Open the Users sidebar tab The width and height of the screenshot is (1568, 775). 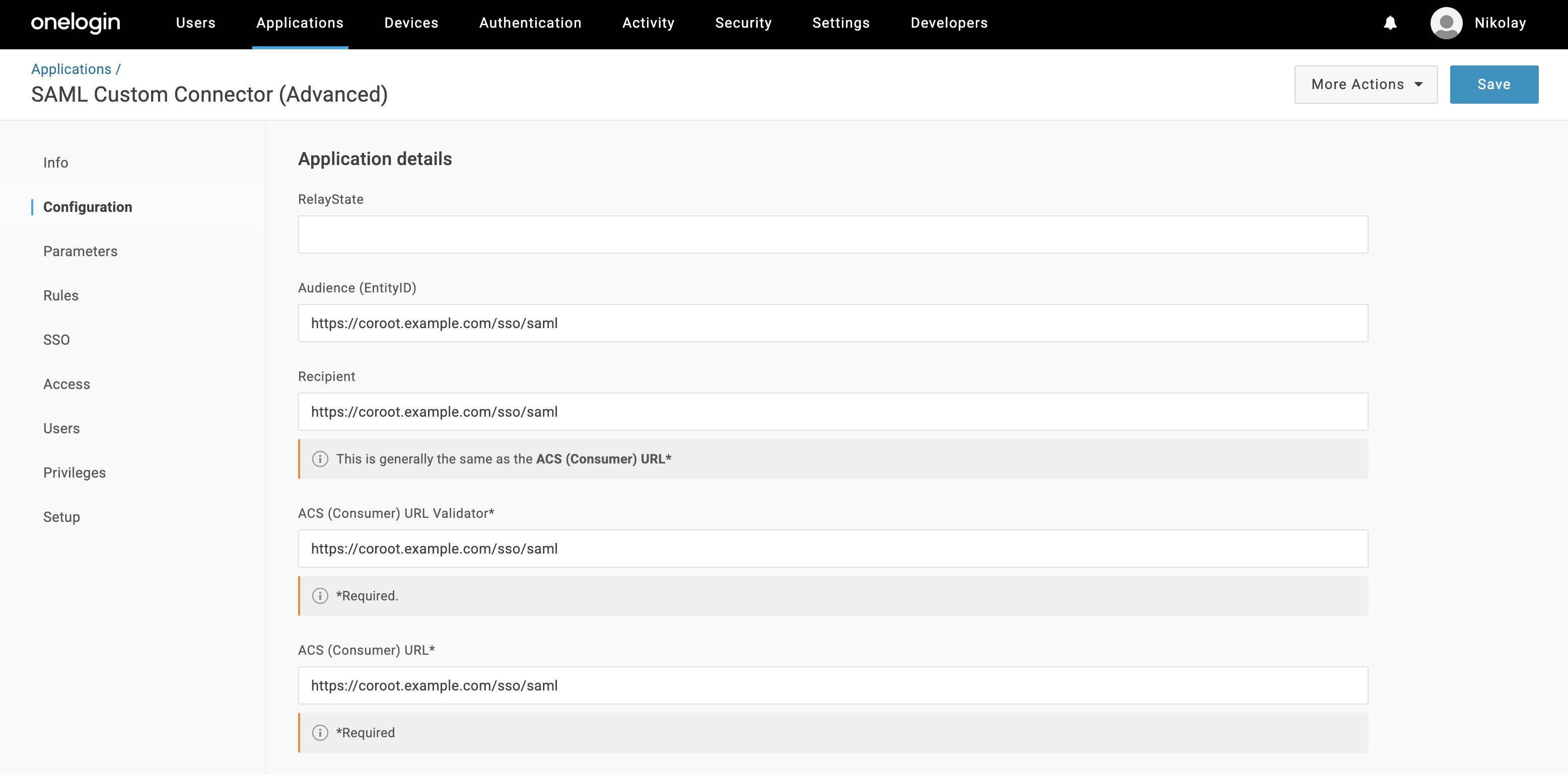tap(61, 429)
